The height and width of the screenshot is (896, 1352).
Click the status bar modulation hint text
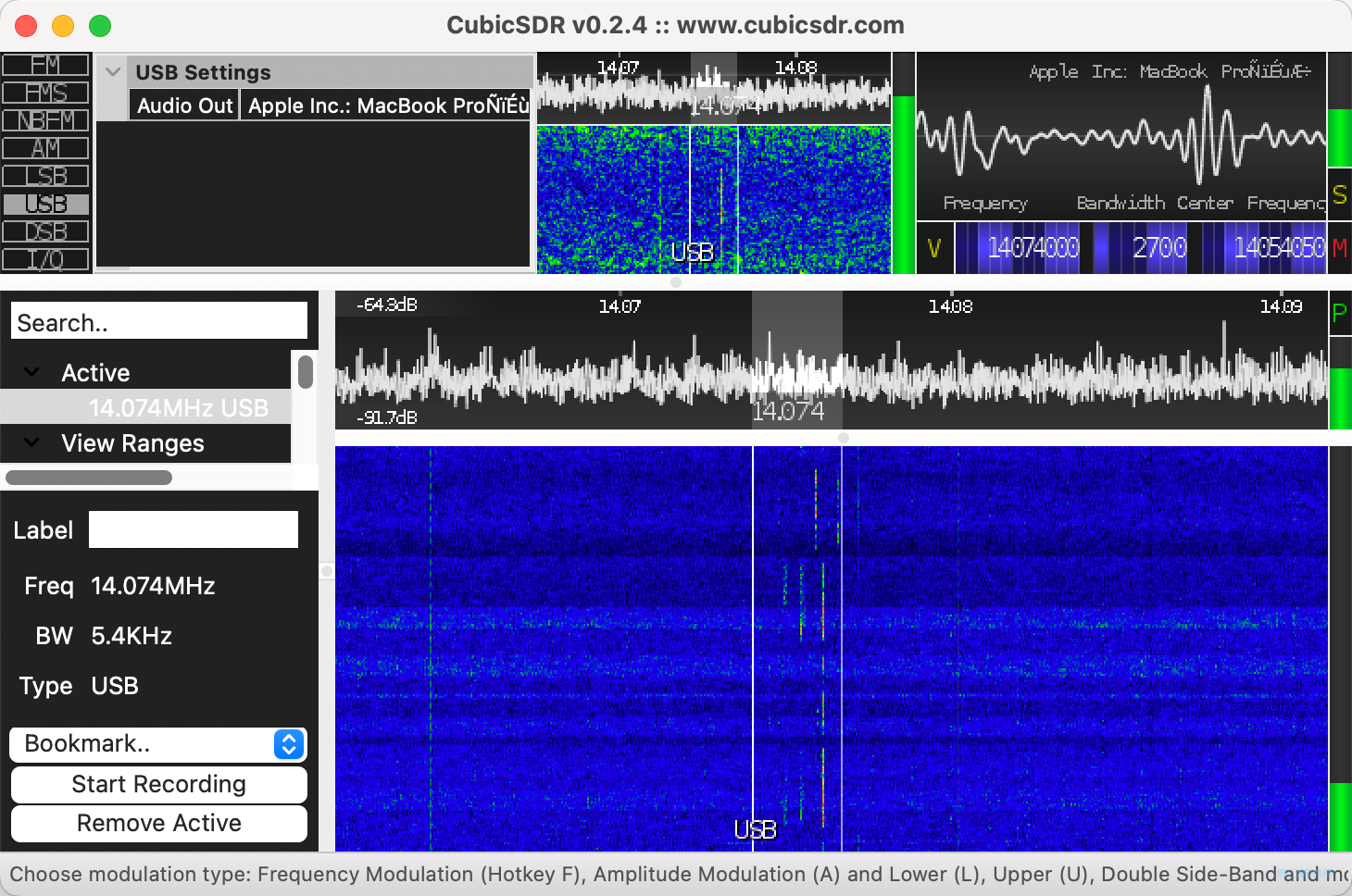coord(676,874)
